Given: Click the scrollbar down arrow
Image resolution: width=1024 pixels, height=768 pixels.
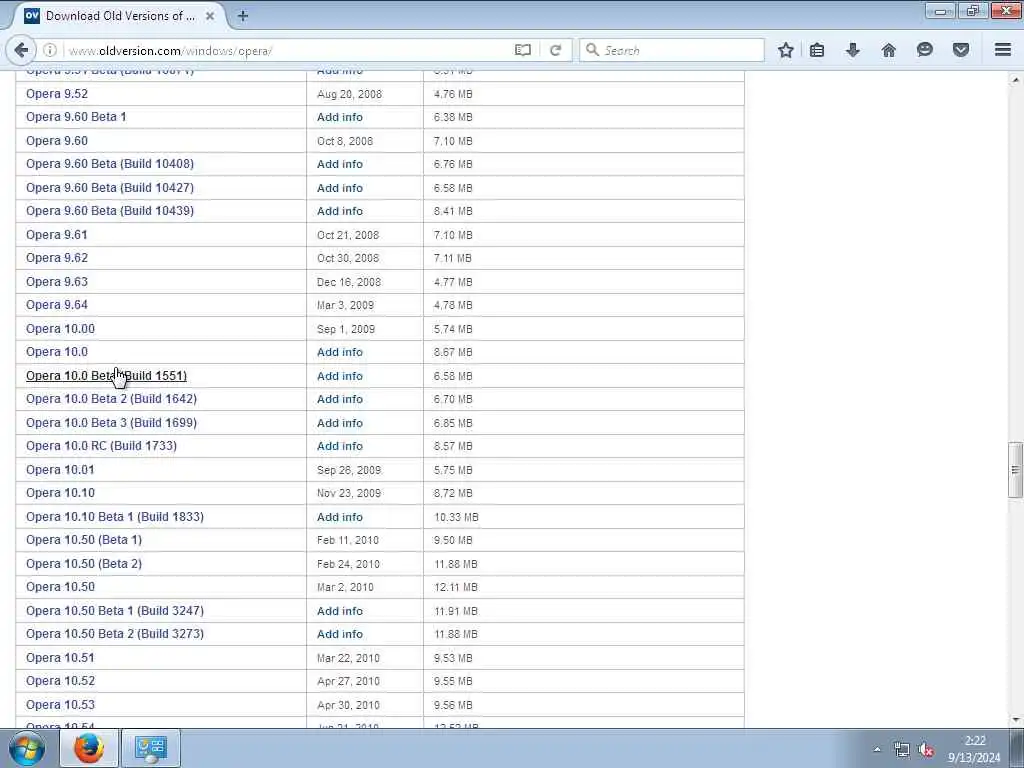Looking at the screenshot, I should click(x=1015, y=720).
